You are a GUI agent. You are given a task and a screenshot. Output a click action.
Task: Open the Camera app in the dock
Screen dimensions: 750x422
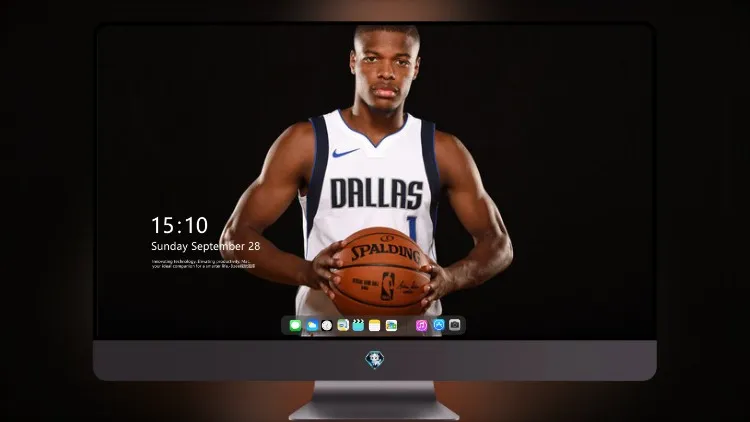455,325
